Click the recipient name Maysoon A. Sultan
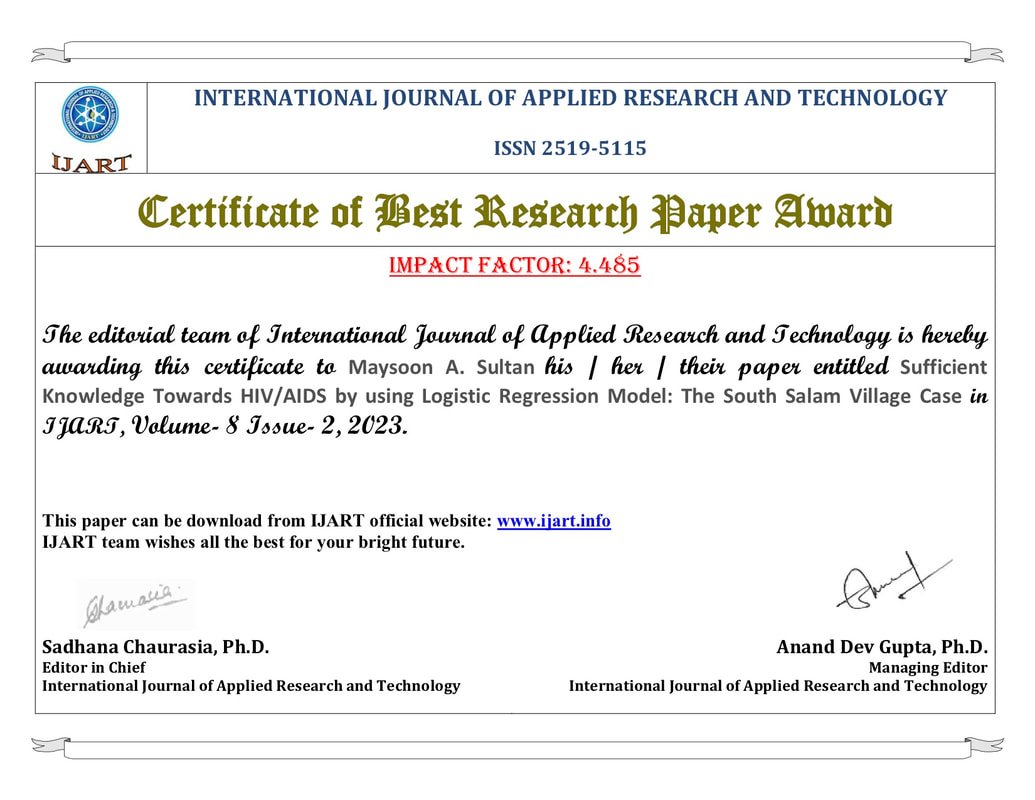This screenshot has width=1035, height=800. 441,367
